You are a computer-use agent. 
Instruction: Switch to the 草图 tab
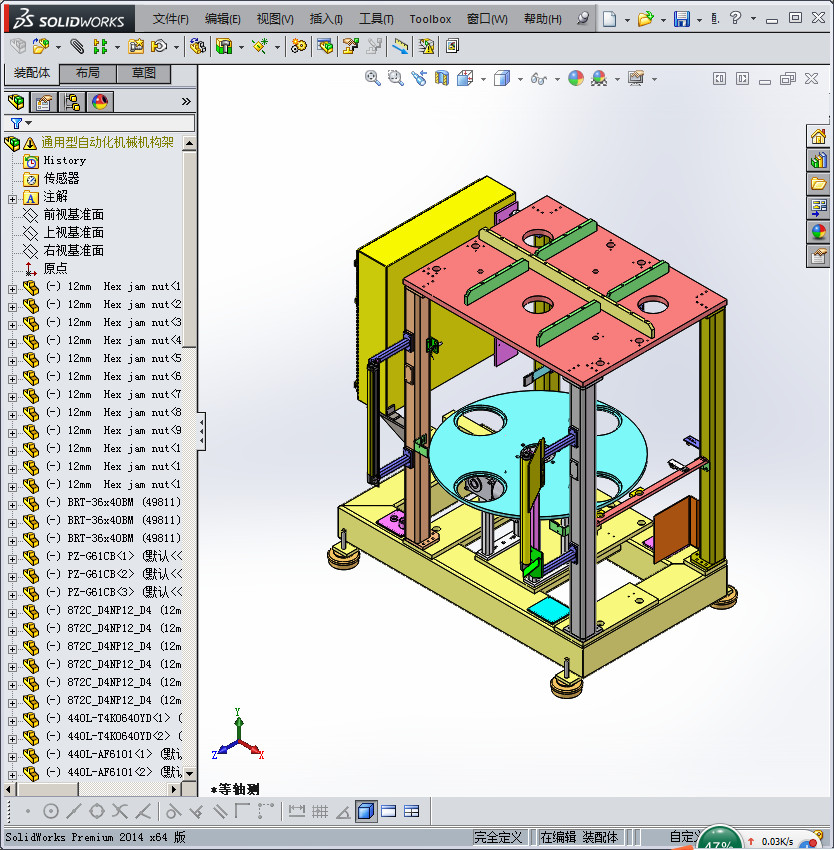(x=144, y=73)
